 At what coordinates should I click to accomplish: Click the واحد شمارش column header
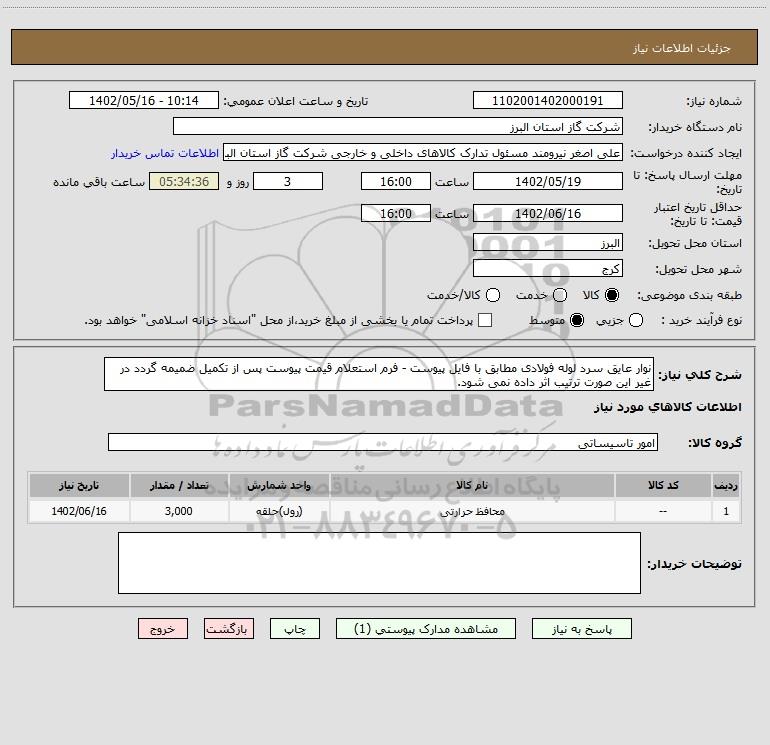pyautogui.click(x=279, y=485)
